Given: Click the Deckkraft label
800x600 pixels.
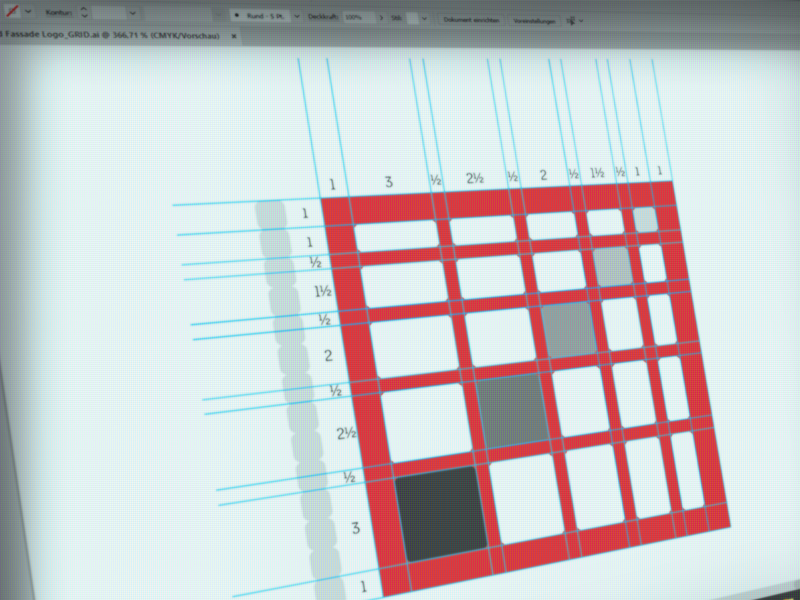Looking at the screenshot, I should tap(321, 17).
